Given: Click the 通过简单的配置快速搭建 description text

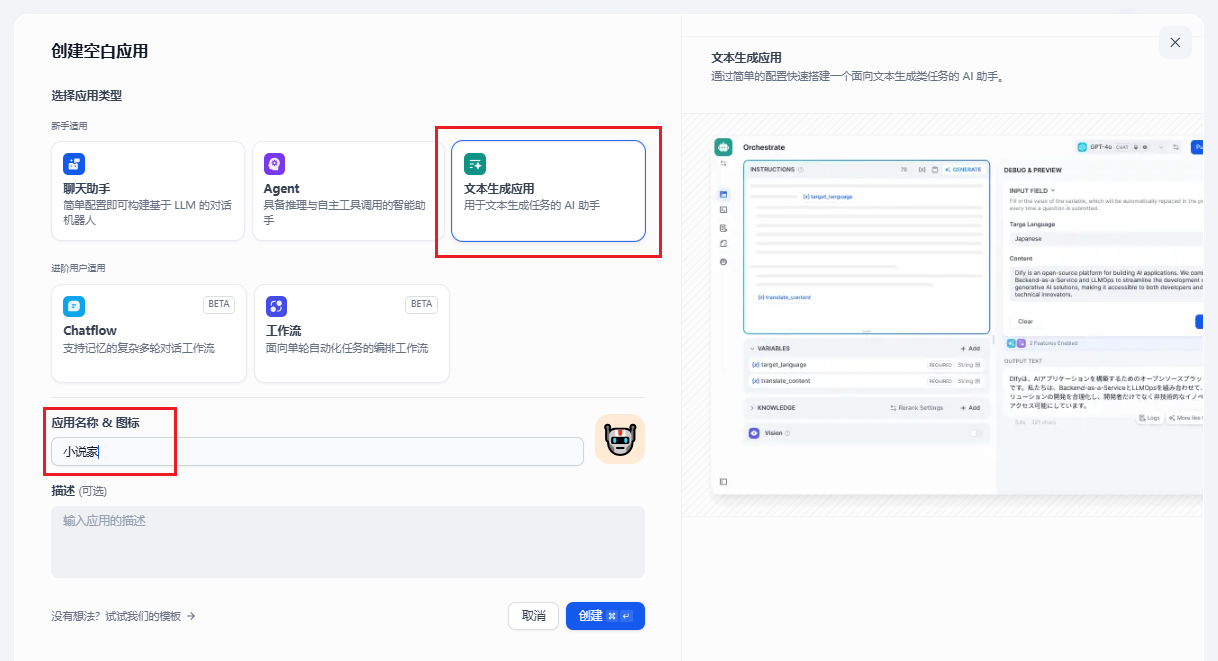Looking at the screenshot, I should point(857,76).
